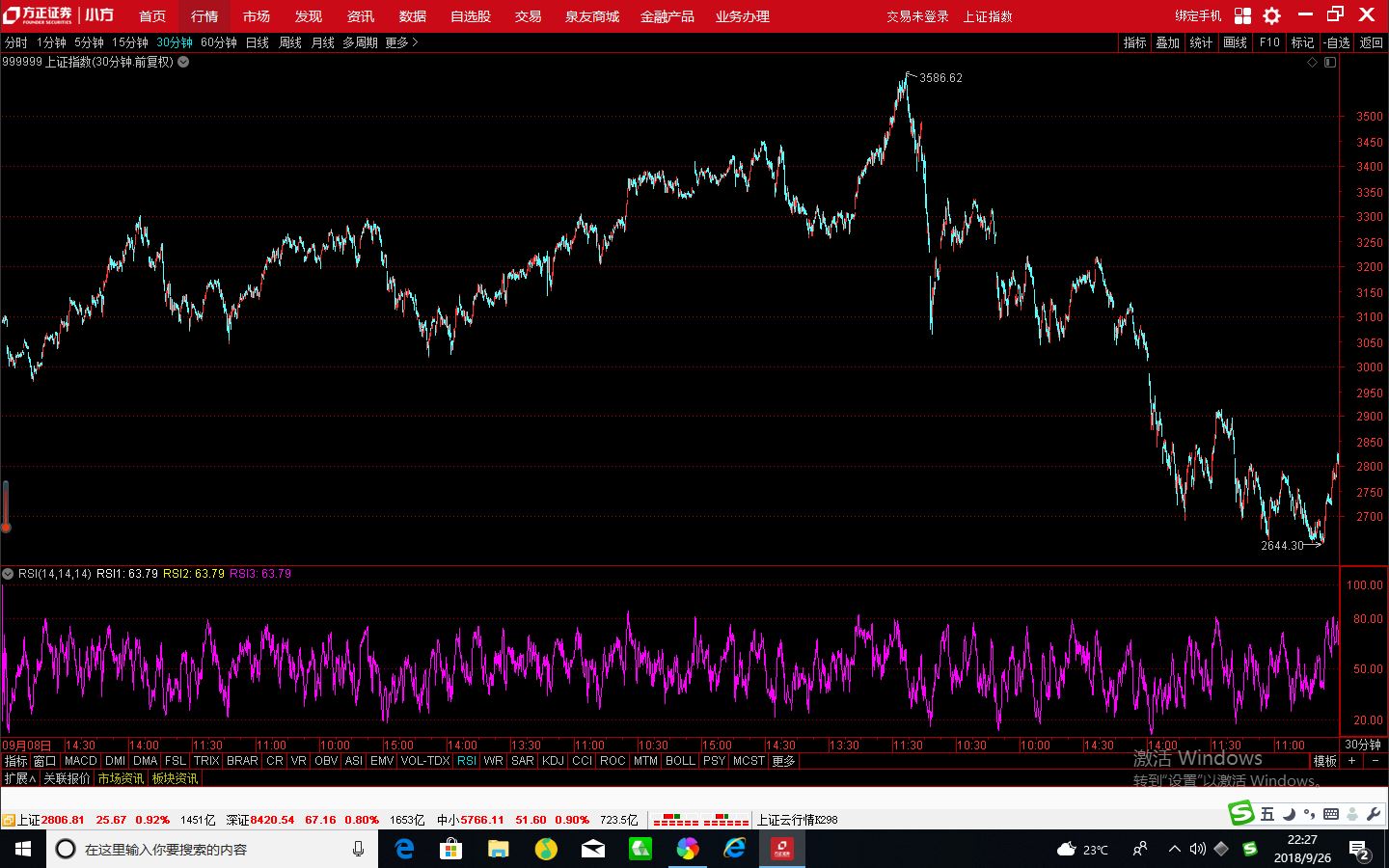This screenshot has width=1389, height=868.
Task: Open the 首页 menu
Action: click(152, 16)
